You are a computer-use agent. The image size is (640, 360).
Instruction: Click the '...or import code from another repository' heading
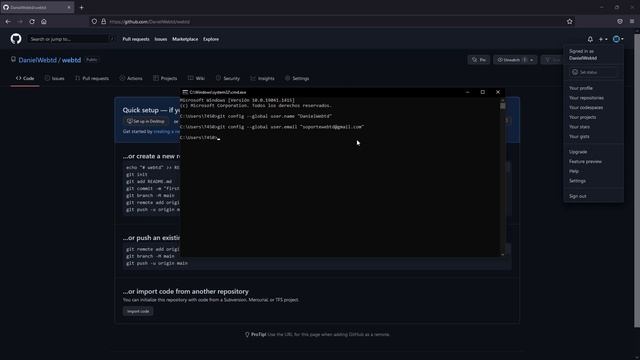coord(186,291)
